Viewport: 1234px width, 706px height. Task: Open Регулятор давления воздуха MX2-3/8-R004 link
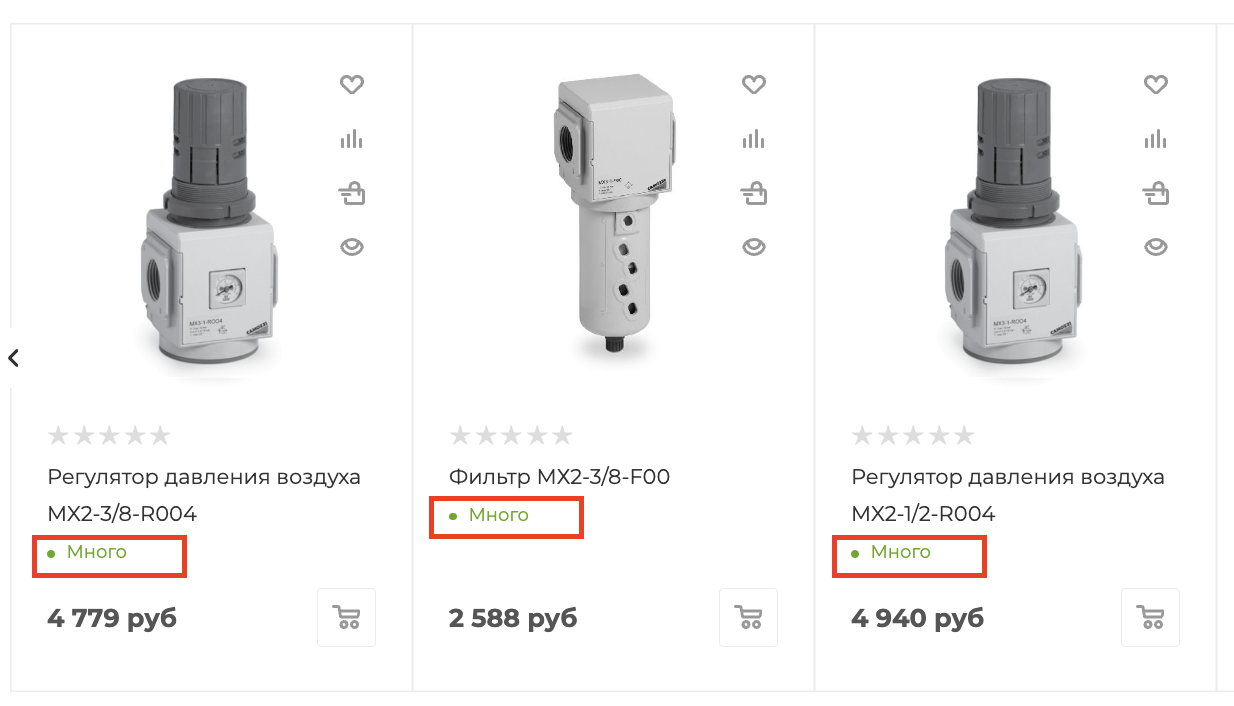204,495
